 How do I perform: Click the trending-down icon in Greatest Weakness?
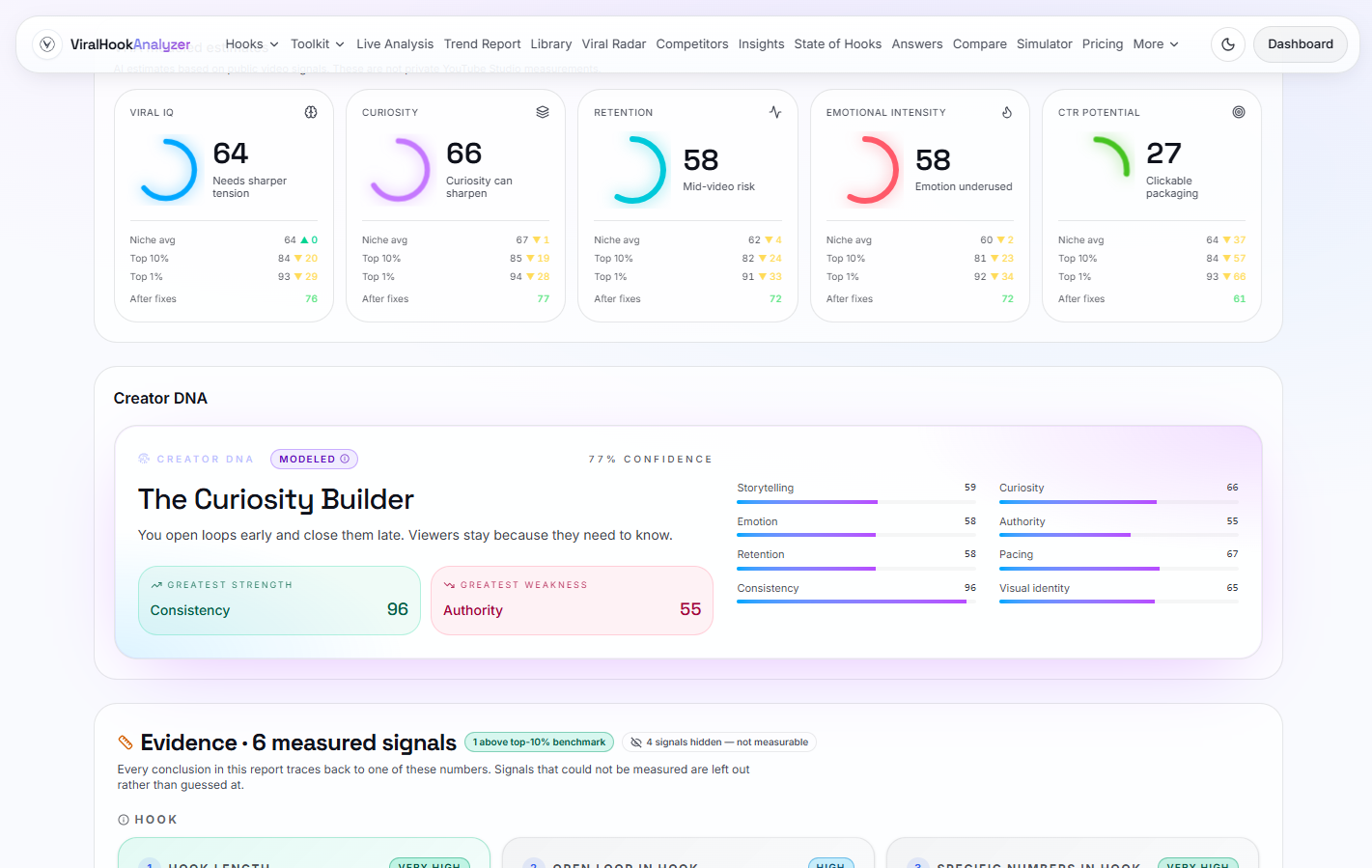449,585
